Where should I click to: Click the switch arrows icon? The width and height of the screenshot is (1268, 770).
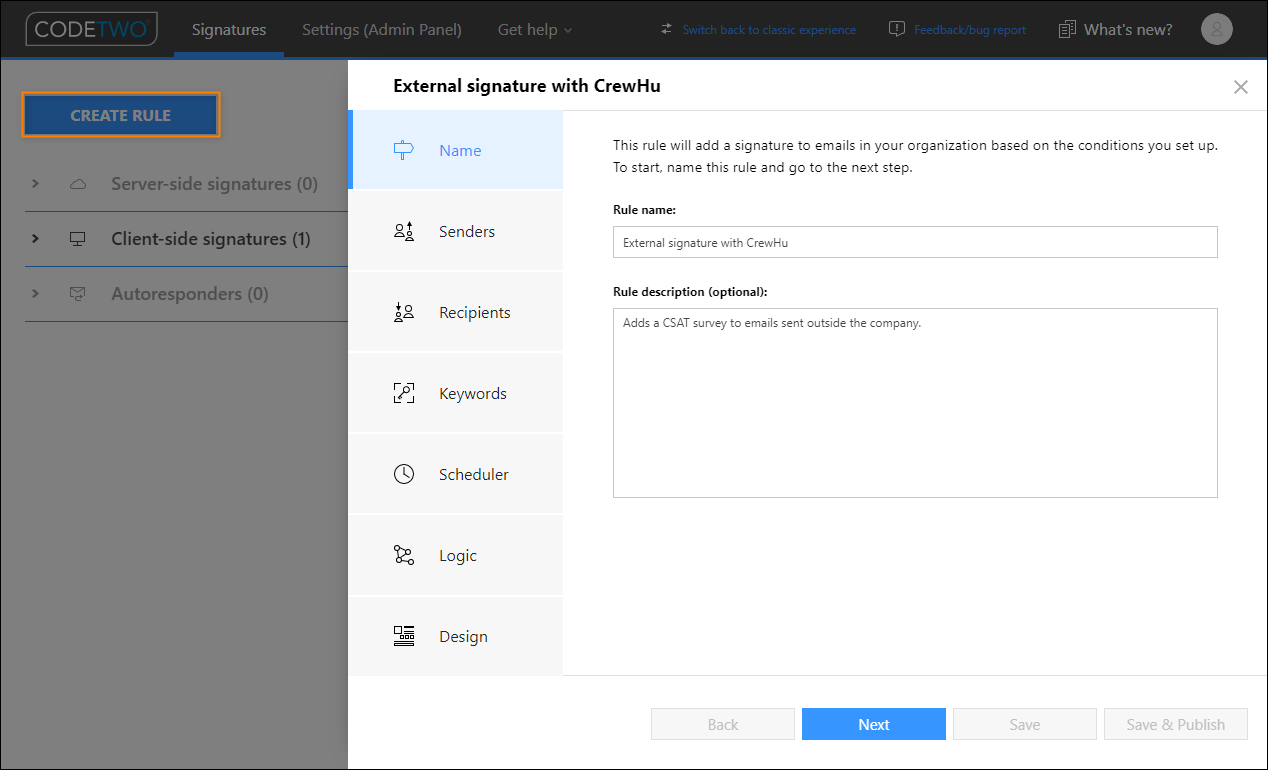click(667, 29)
